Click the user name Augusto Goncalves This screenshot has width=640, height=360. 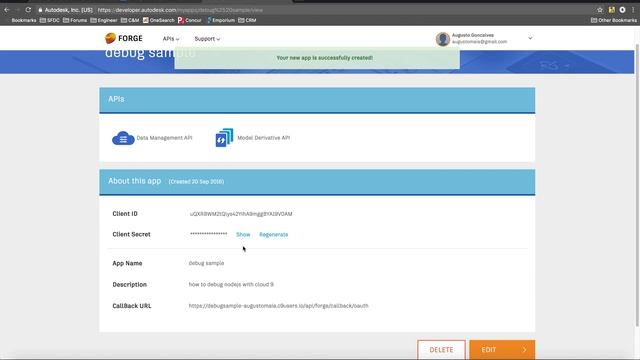473,35
